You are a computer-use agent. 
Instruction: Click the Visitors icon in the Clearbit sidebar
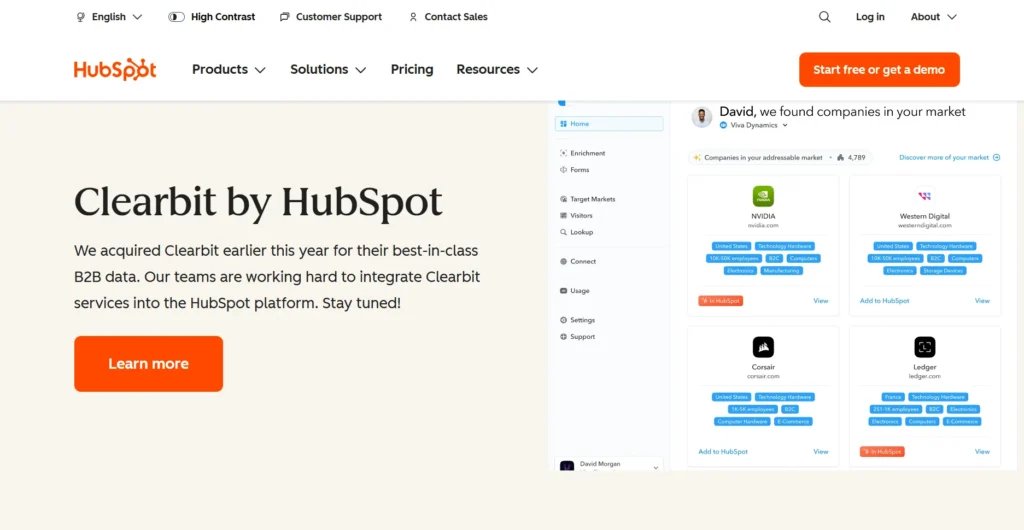(x=564, y=215)
